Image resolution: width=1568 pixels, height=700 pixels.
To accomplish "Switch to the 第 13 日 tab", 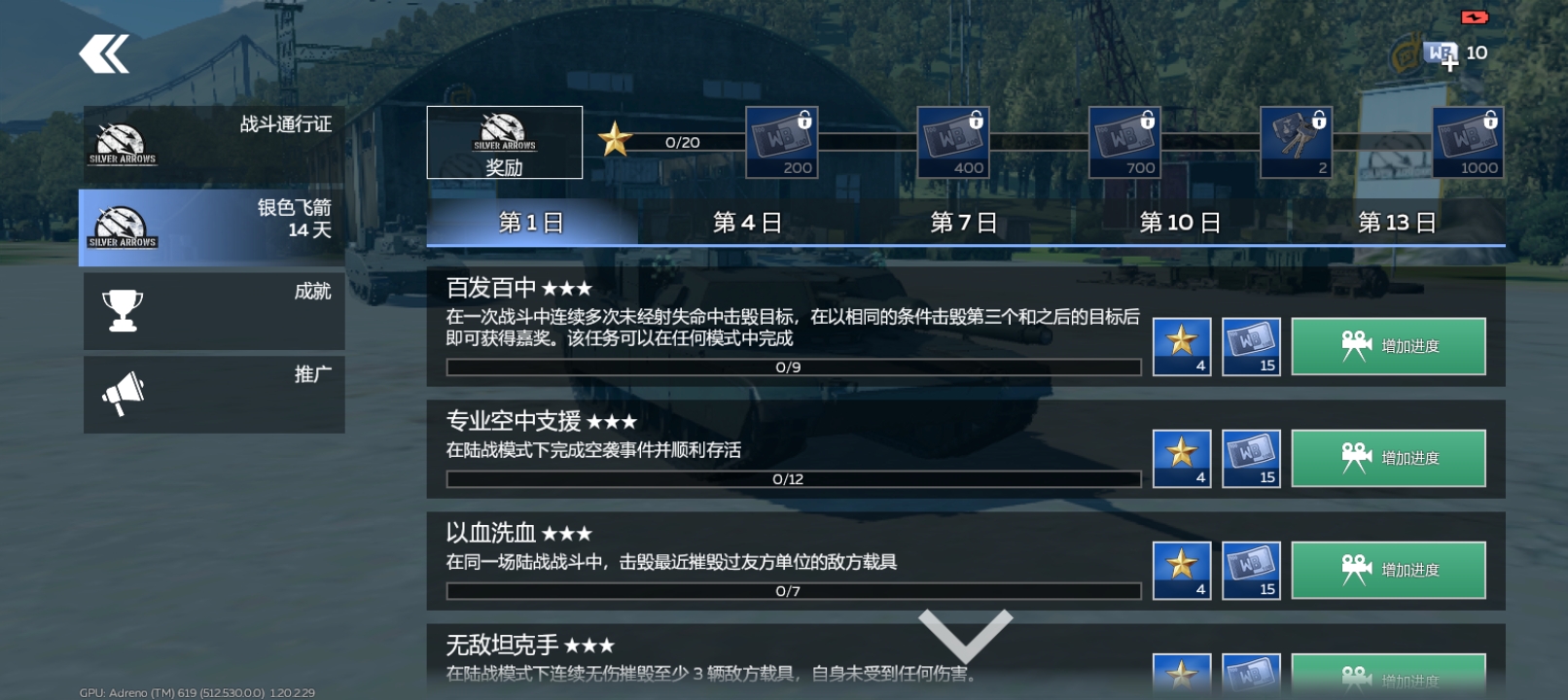I will point(1397,223).
